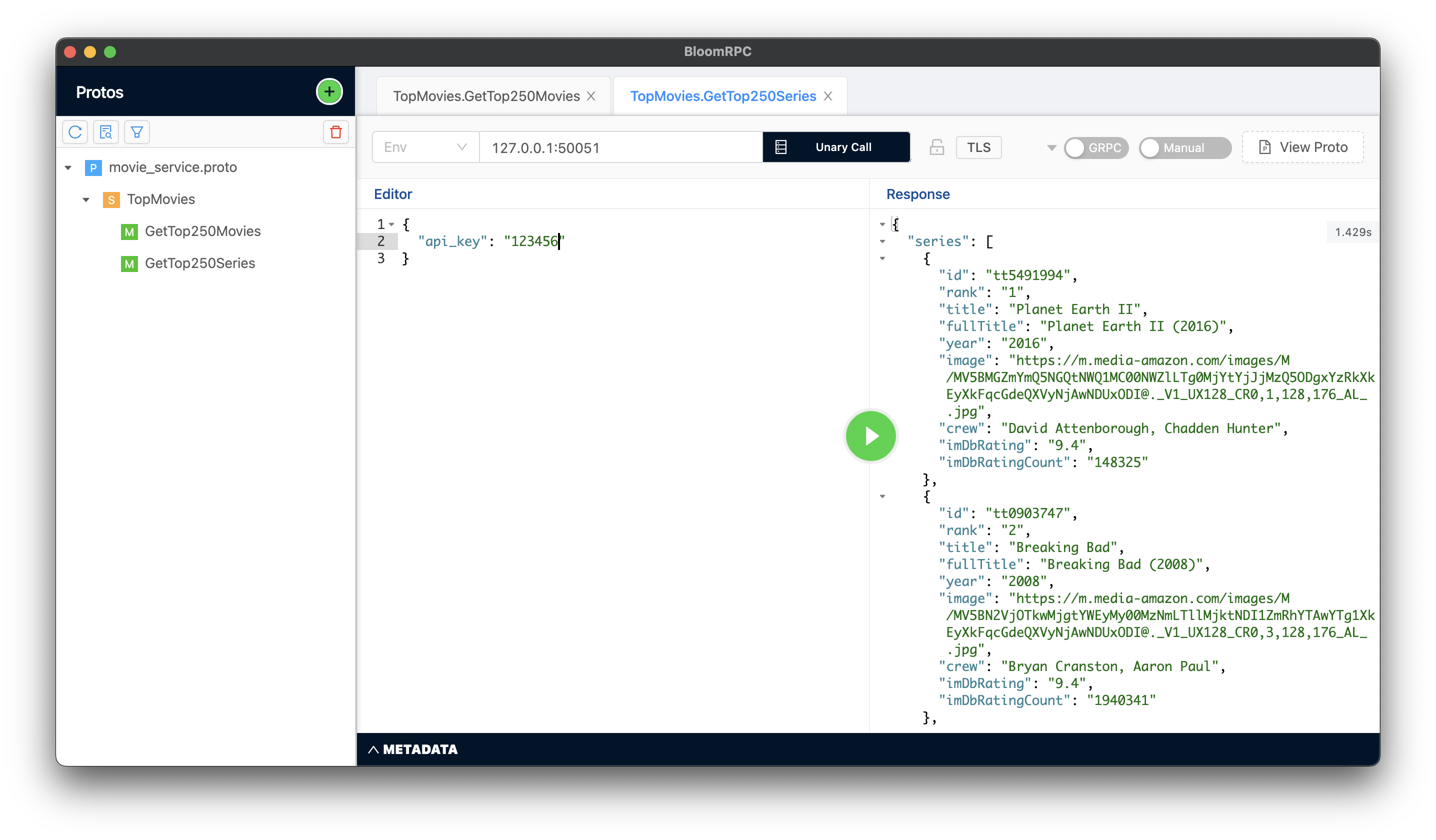Expand the METADATA panel chevron
This screenshot has height=840, width=1436.
pos(373,749)
